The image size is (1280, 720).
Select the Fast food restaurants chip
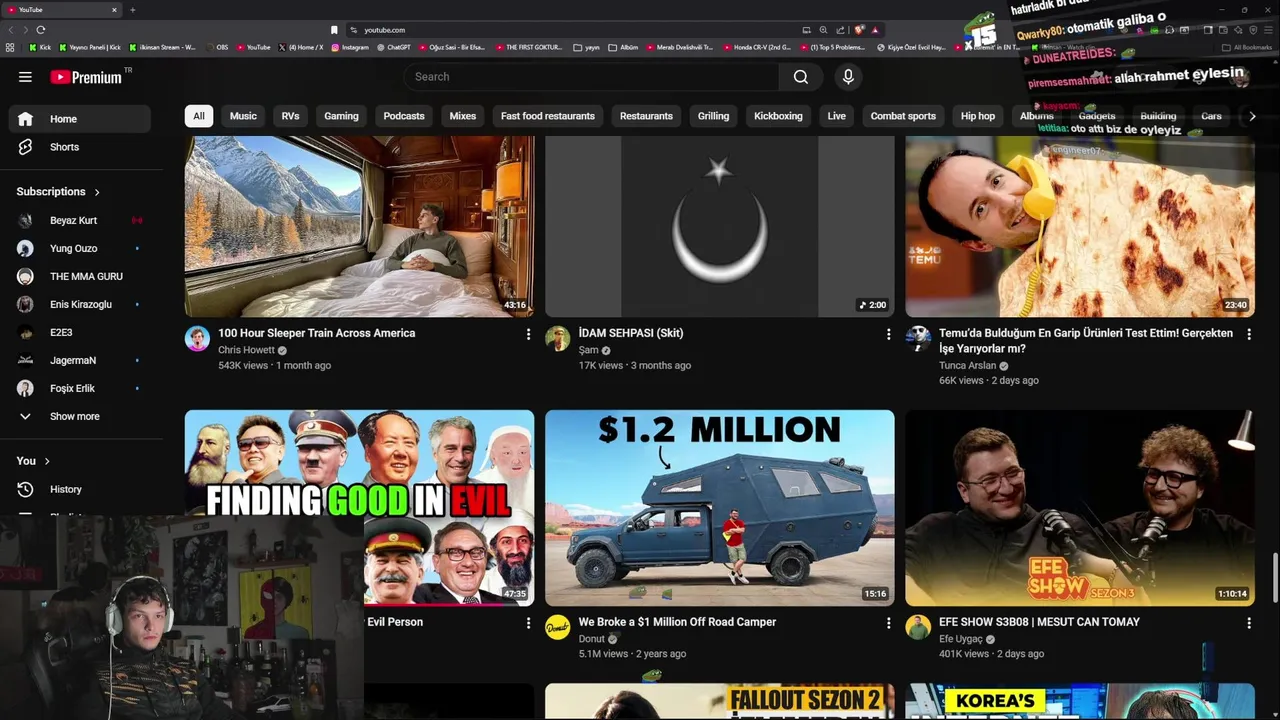(x=548, y=116)
